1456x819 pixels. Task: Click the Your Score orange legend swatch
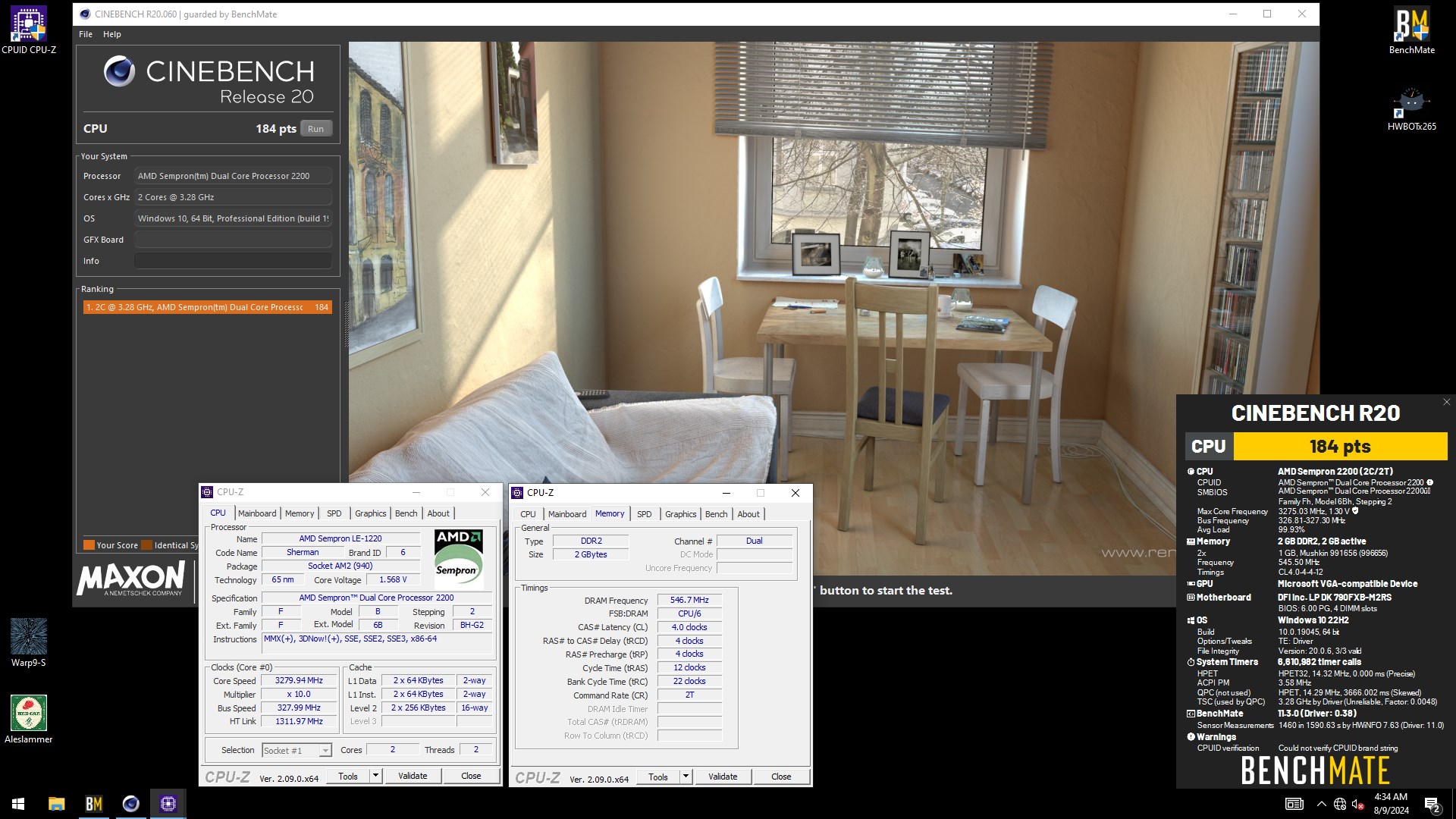(89, 544)
